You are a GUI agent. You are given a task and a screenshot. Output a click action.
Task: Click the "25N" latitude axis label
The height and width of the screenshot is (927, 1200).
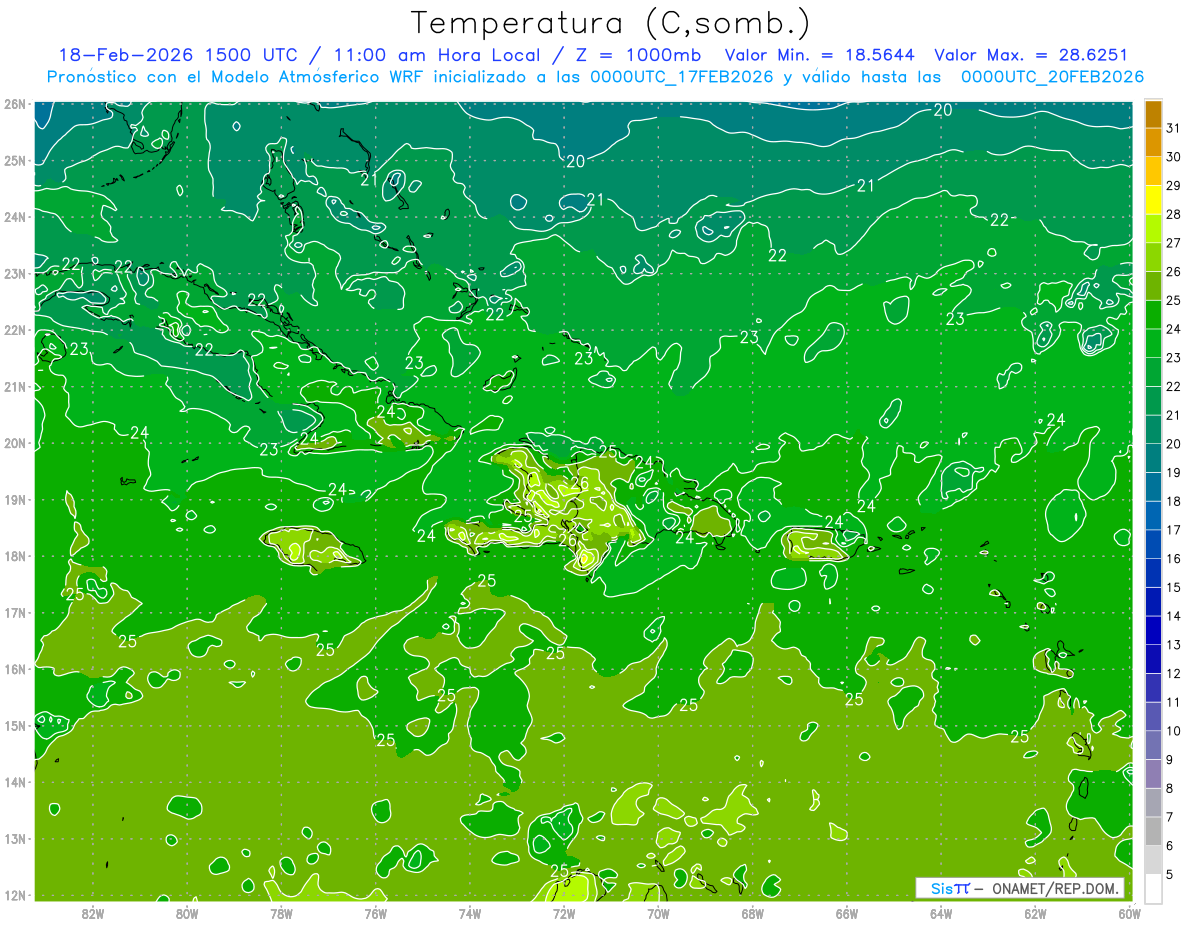point(14,161)
